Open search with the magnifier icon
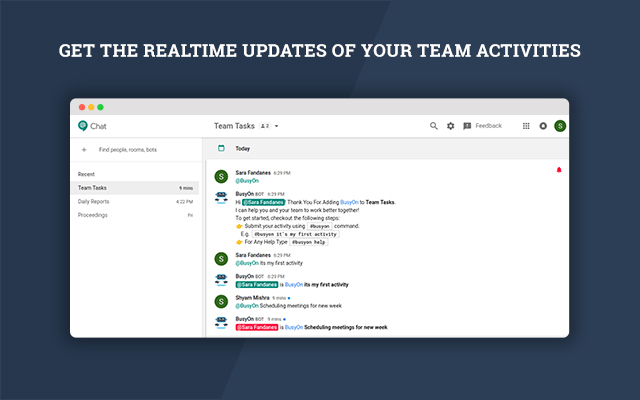640x400 pixels. click(x=433, y=126)
